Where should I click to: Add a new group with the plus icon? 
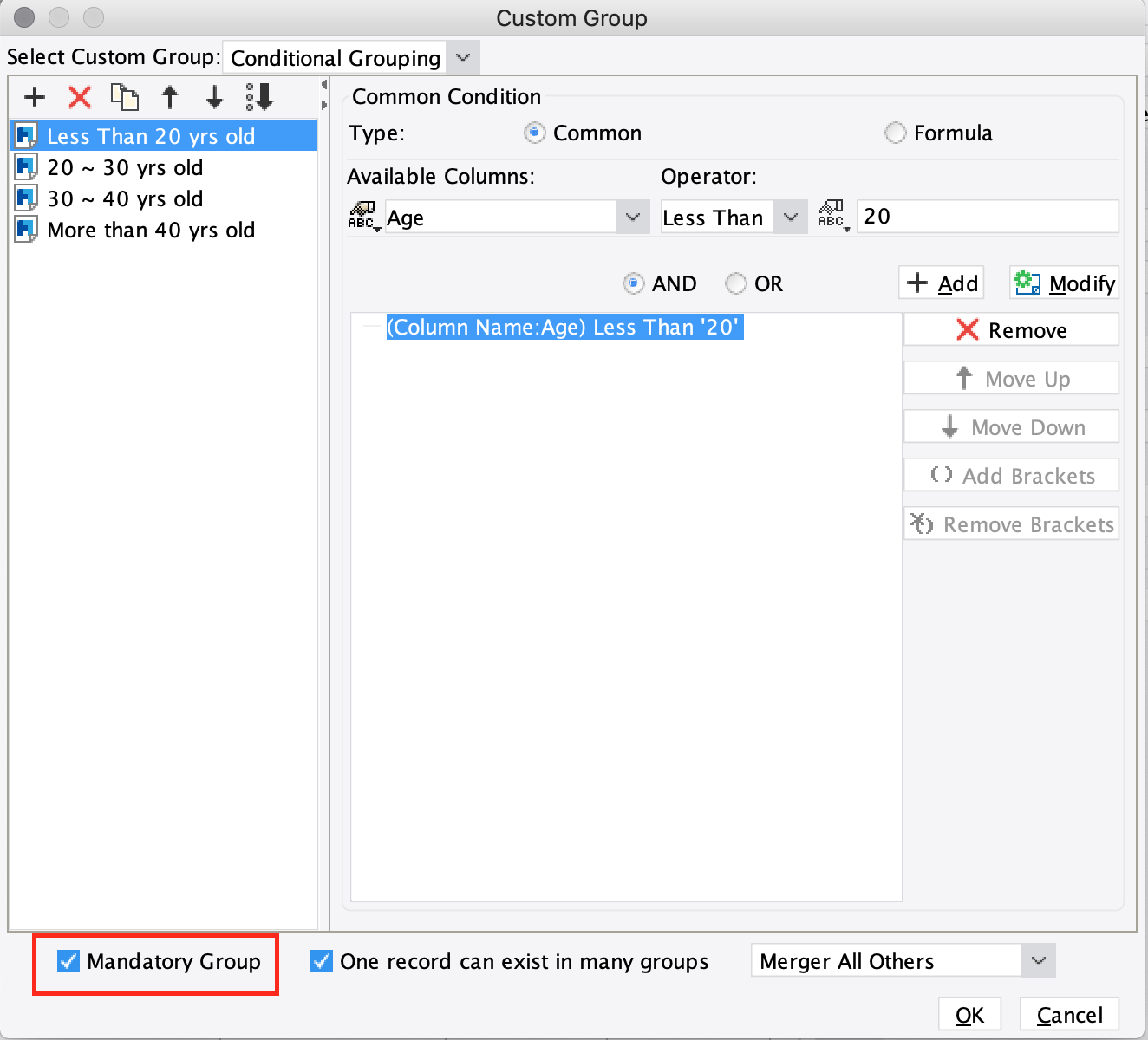[x=34, y=97]
